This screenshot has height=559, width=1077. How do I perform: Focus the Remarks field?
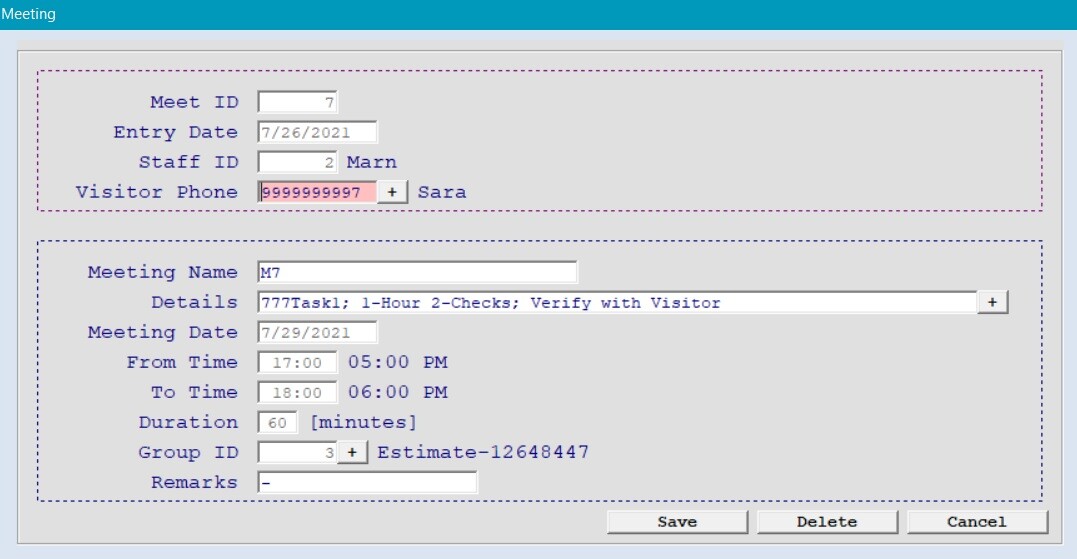[367, 483]
